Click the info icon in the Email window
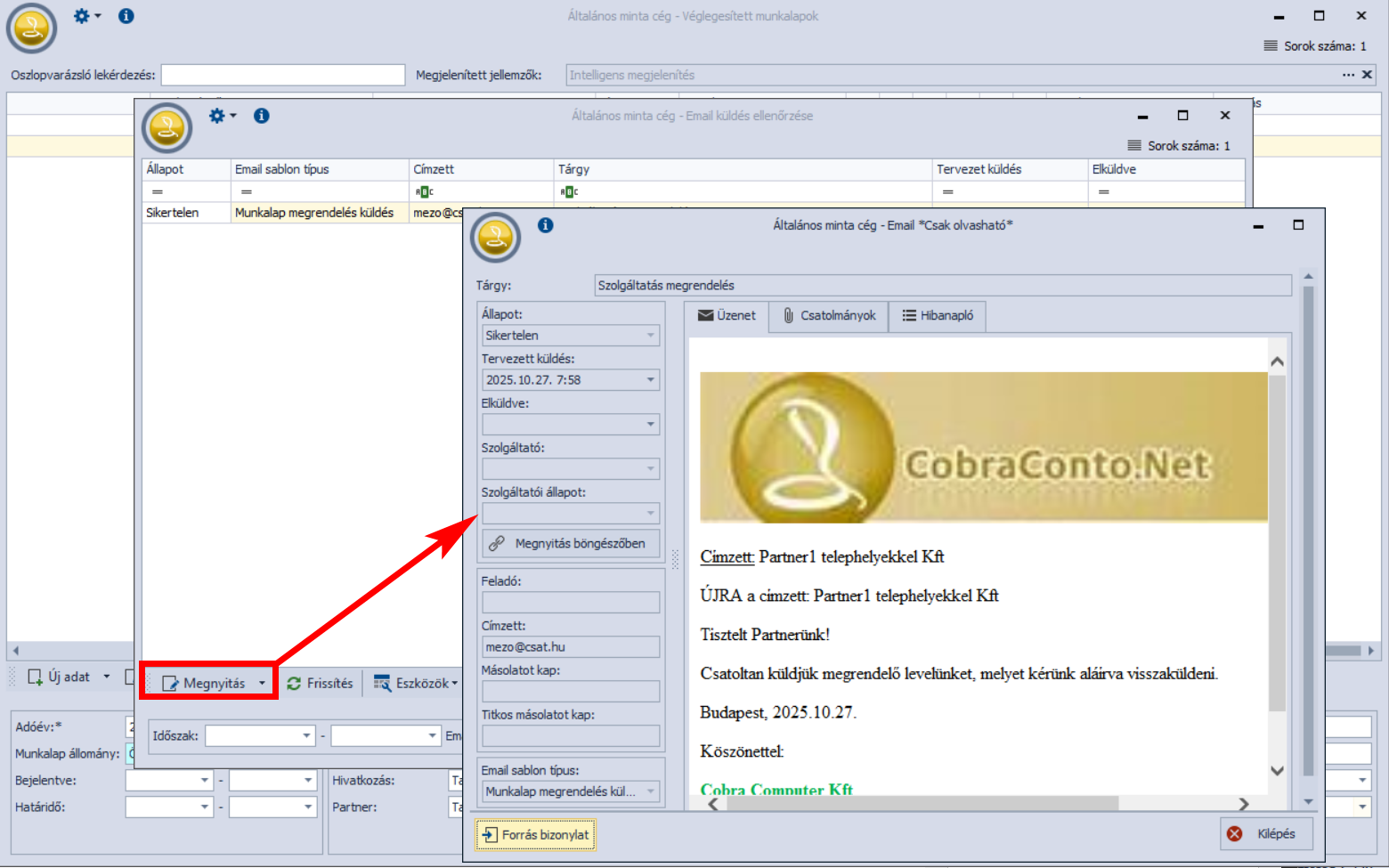 (546, 225)
